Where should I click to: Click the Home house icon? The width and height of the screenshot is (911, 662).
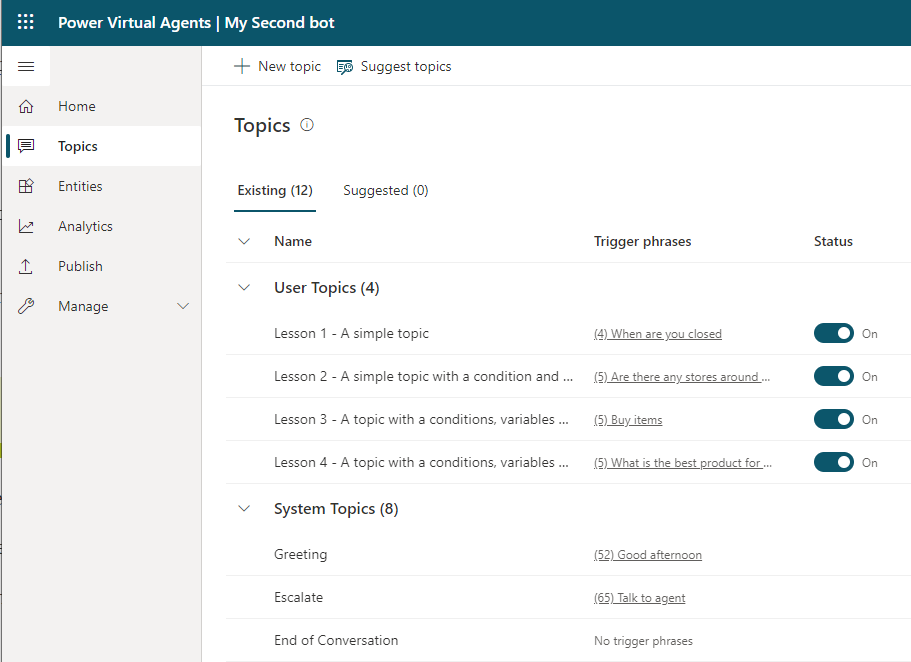[x=26, y=106]
